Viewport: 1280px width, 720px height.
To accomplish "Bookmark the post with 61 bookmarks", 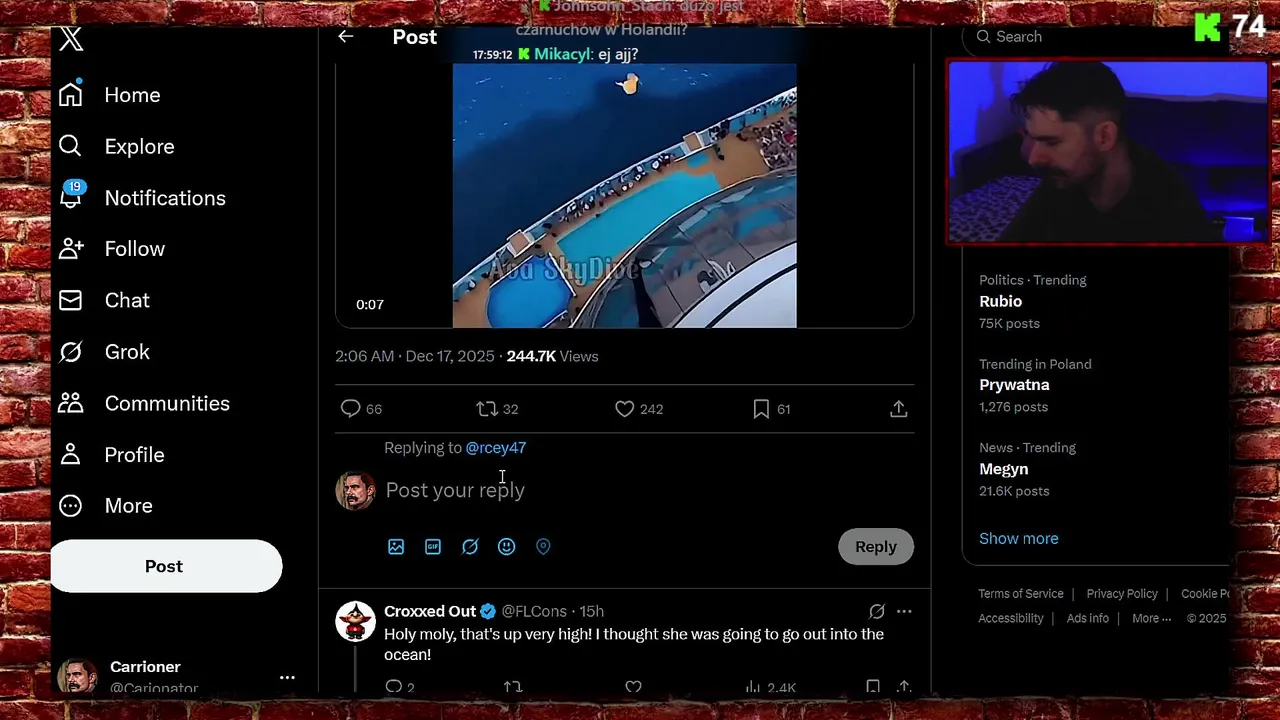I will click(771, 409).
